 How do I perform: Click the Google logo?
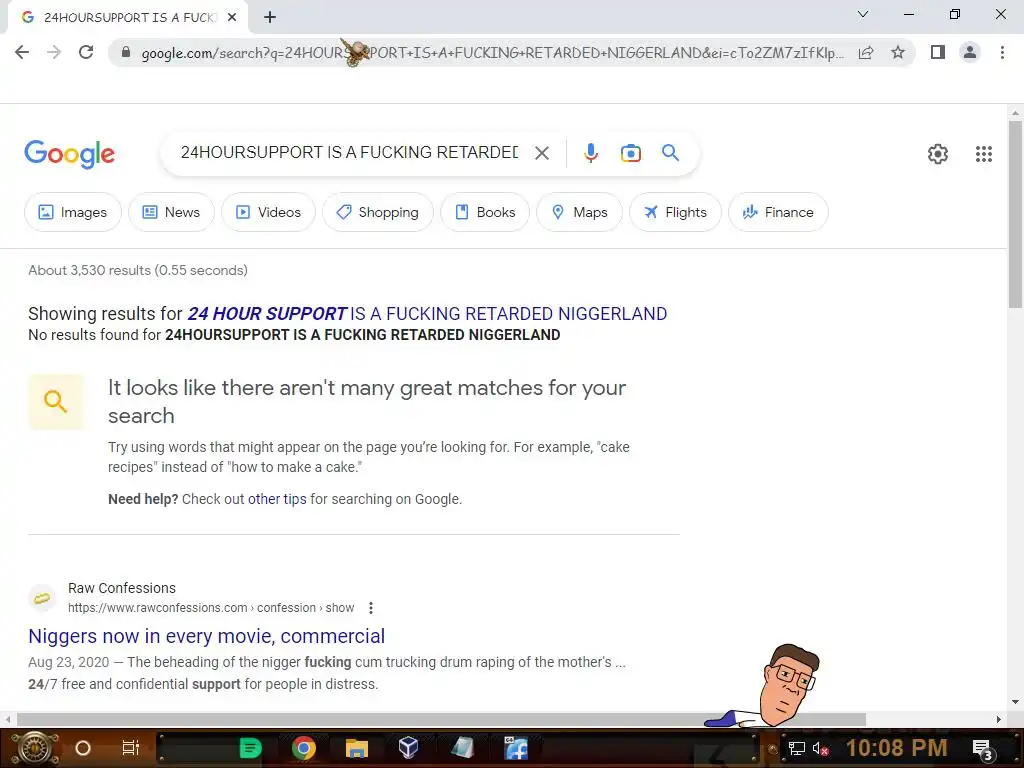pos(69,154)
